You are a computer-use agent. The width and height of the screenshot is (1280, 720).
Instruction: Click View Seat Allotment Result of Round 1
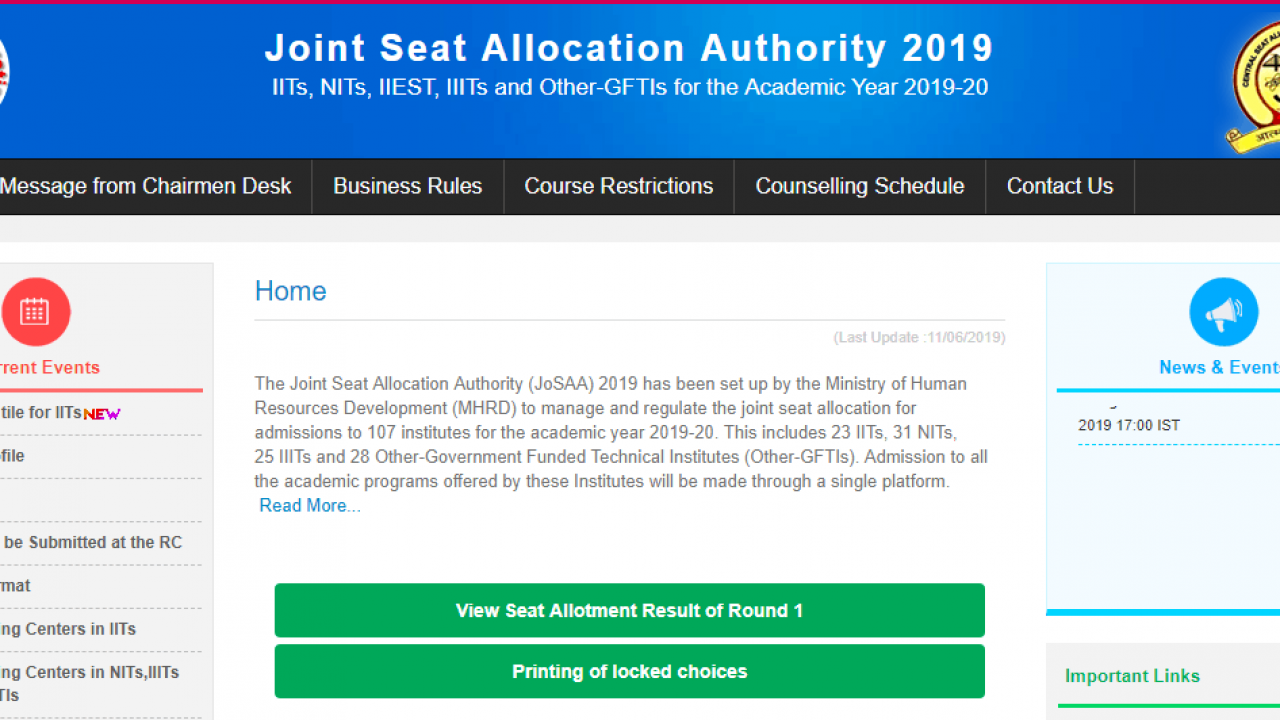click(x=629, y=610)
